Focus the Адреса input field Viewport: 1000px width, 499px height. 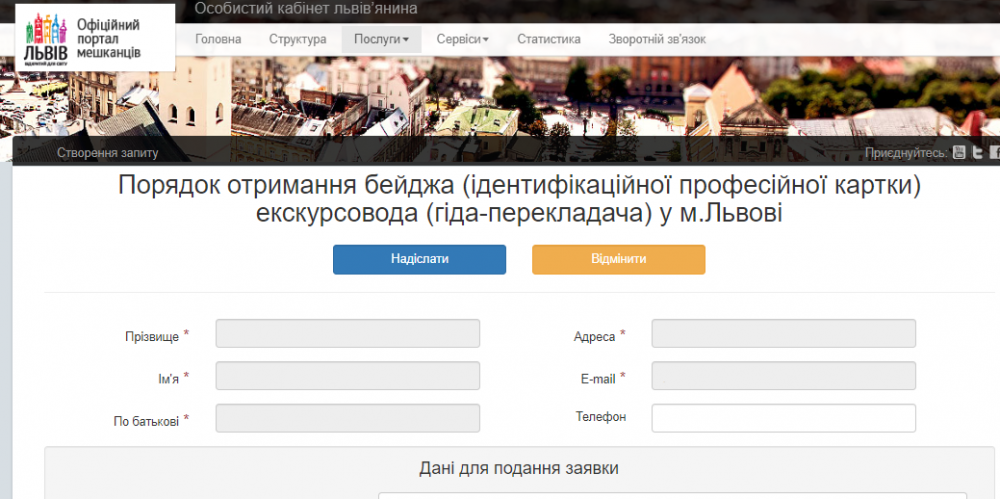784,334
